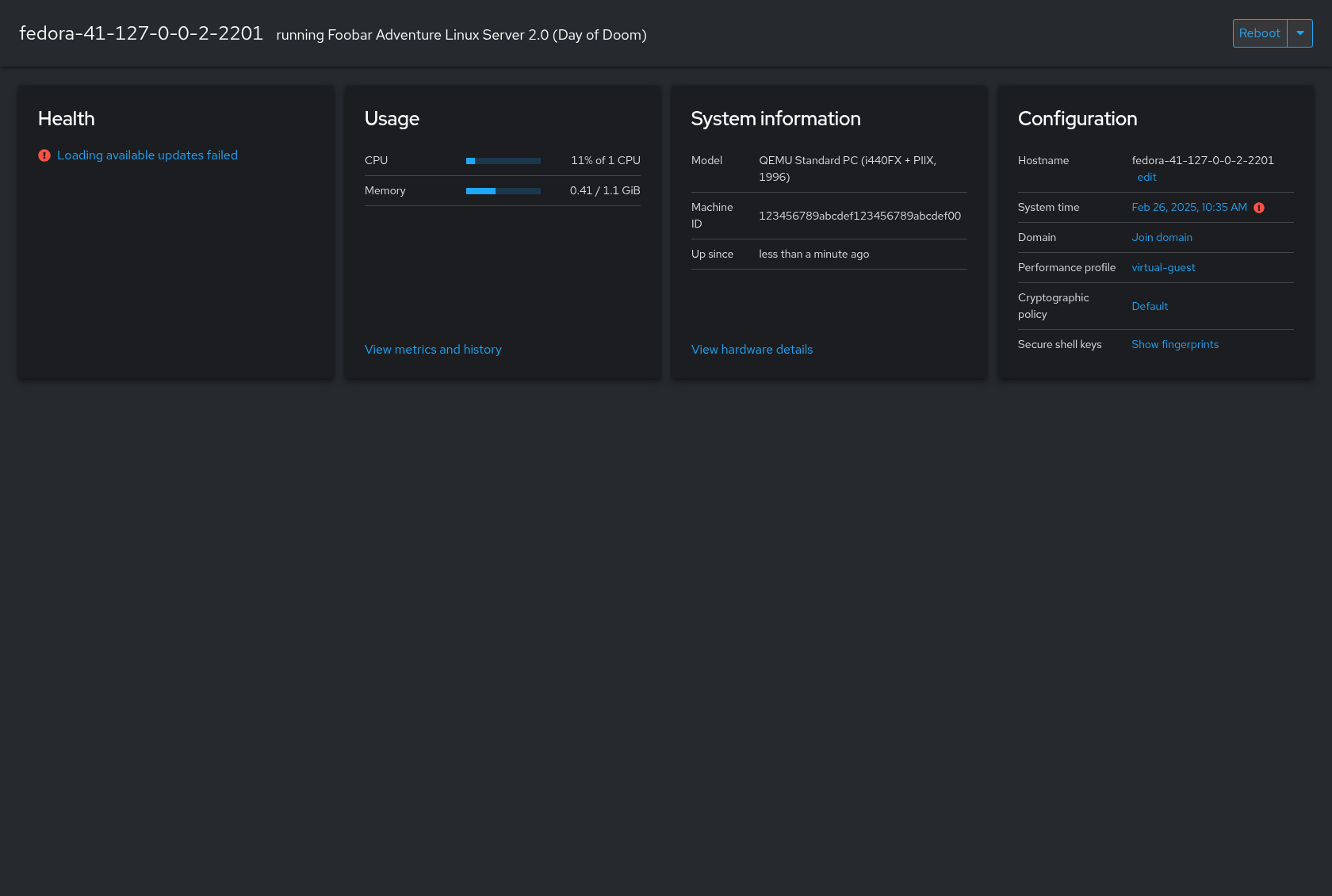Click the Cryptographic policy label
Viewport: 1332px width, 896px height.
pos(1054,306)
